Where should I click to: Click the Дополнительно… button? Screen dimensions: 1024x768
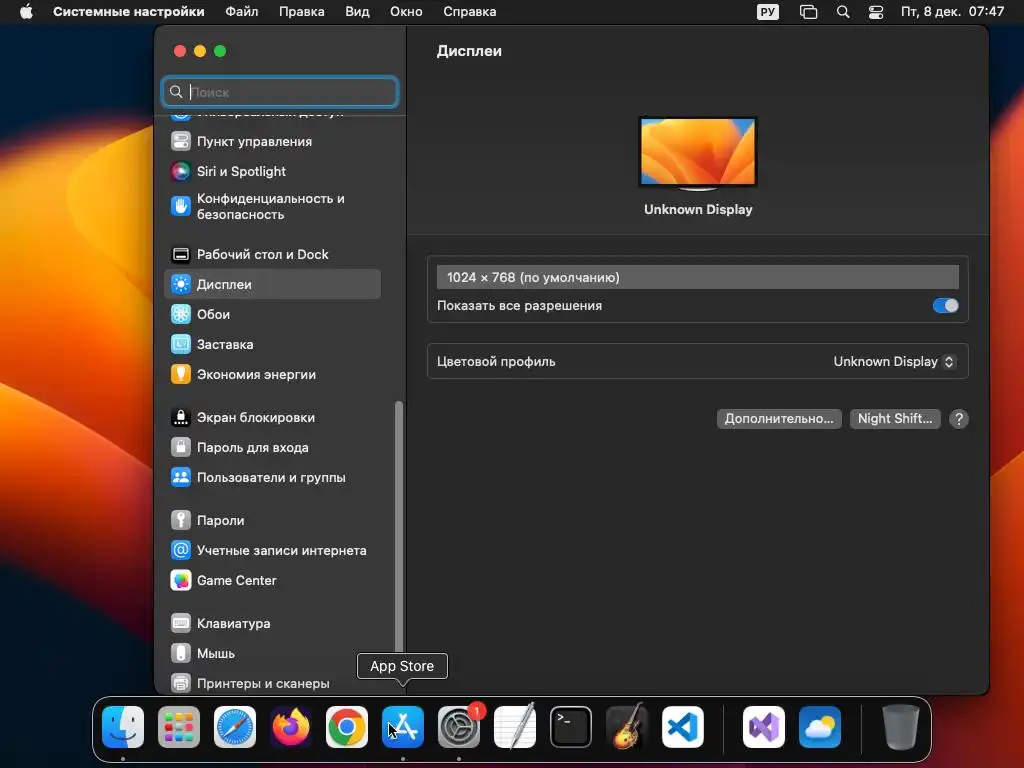click(779, 419)
